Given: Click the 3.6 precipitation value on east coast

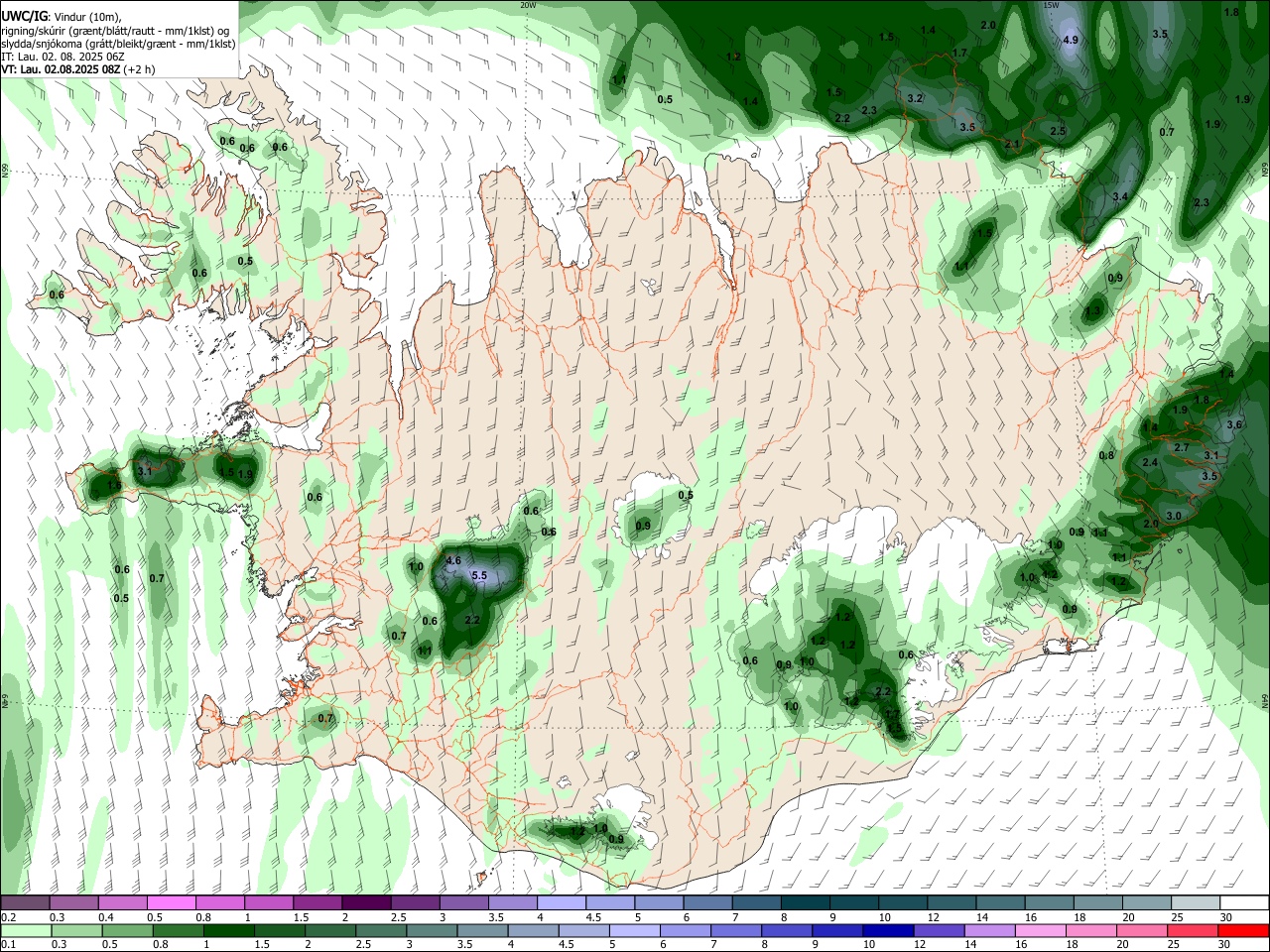Looking at the screenshot, I should (1234, 424).
